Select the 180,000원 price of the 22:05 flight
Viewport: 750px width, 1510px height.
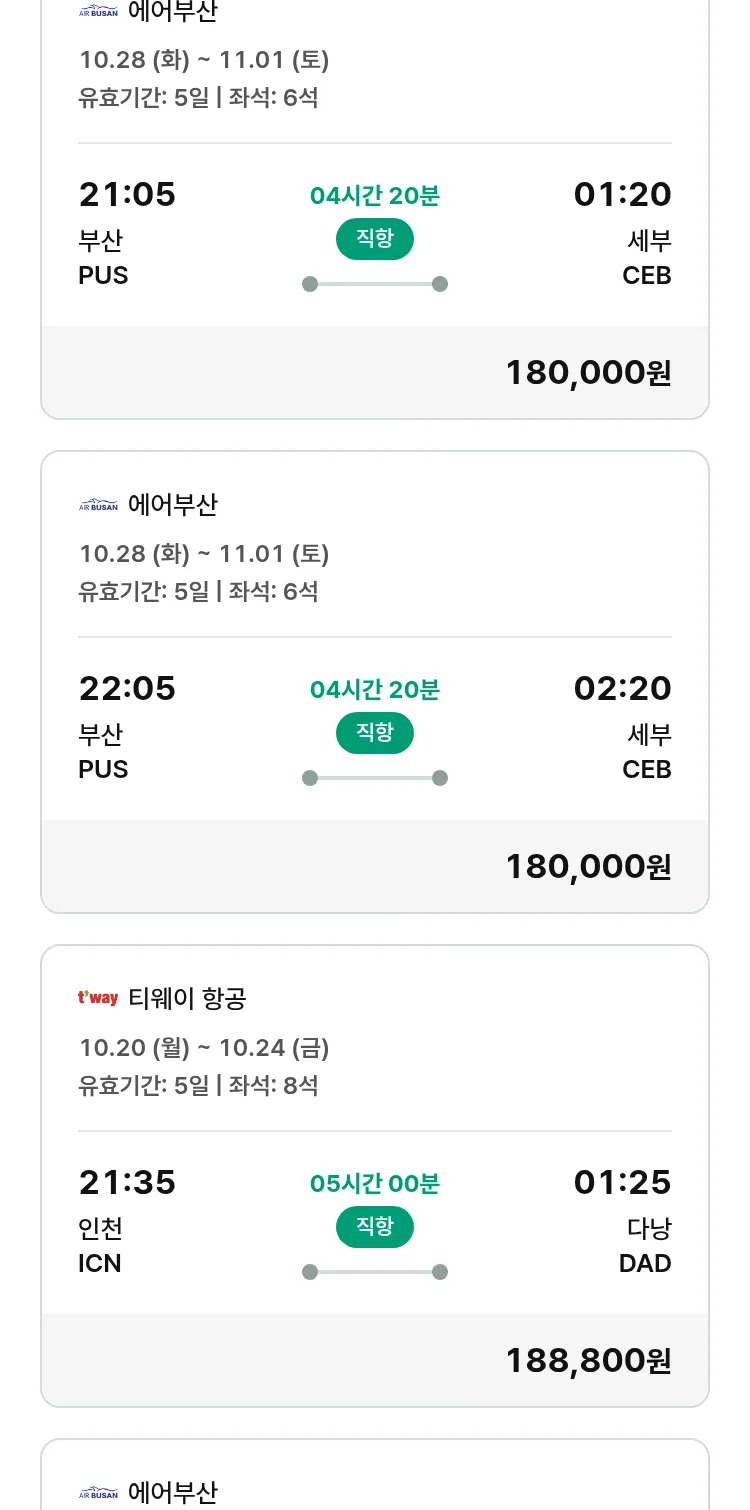tap(588, 866)
